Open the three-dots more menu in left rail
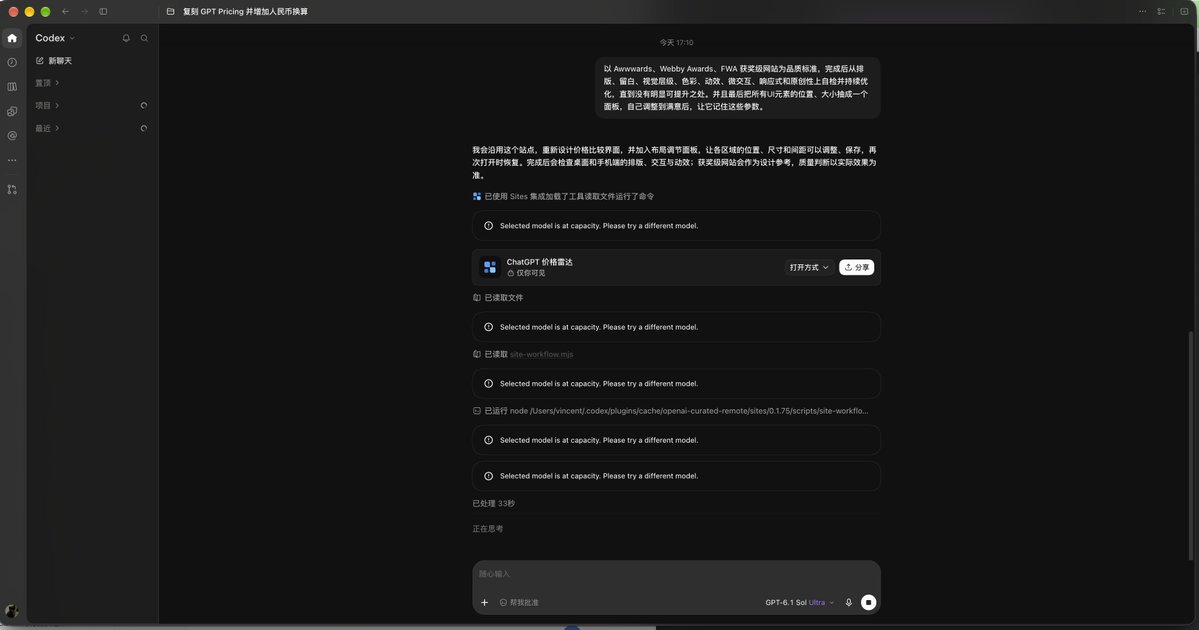 (x=12, y=161)
